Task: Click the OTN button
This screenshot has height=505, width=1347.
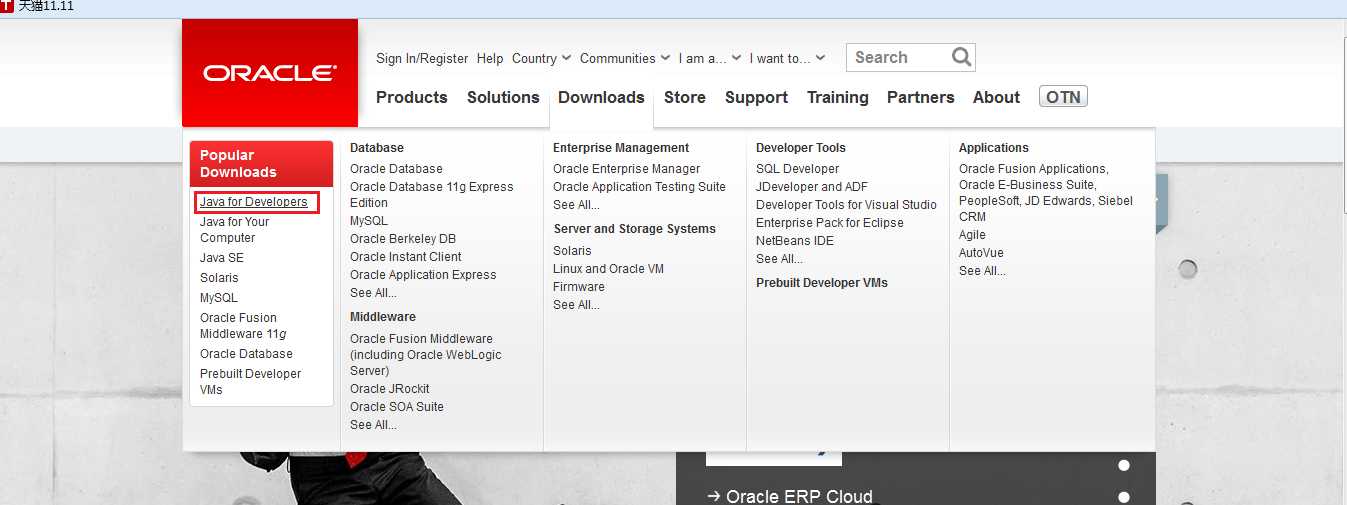Action: point(1063,97)
